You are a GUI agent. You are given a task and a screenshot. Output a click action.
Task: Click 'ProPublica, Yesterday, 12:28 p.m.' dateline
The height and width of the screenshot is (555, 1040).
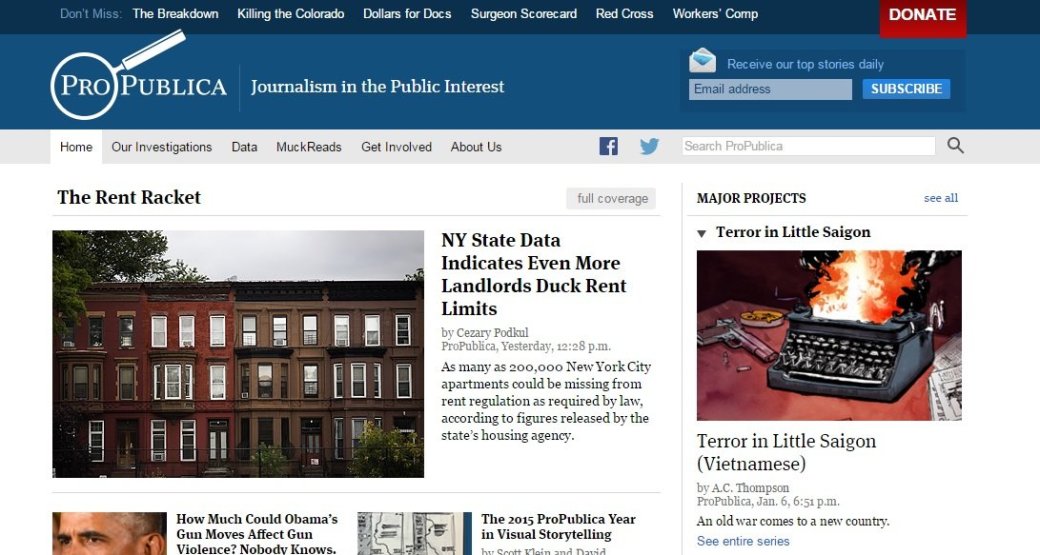(x=526, y=346)
